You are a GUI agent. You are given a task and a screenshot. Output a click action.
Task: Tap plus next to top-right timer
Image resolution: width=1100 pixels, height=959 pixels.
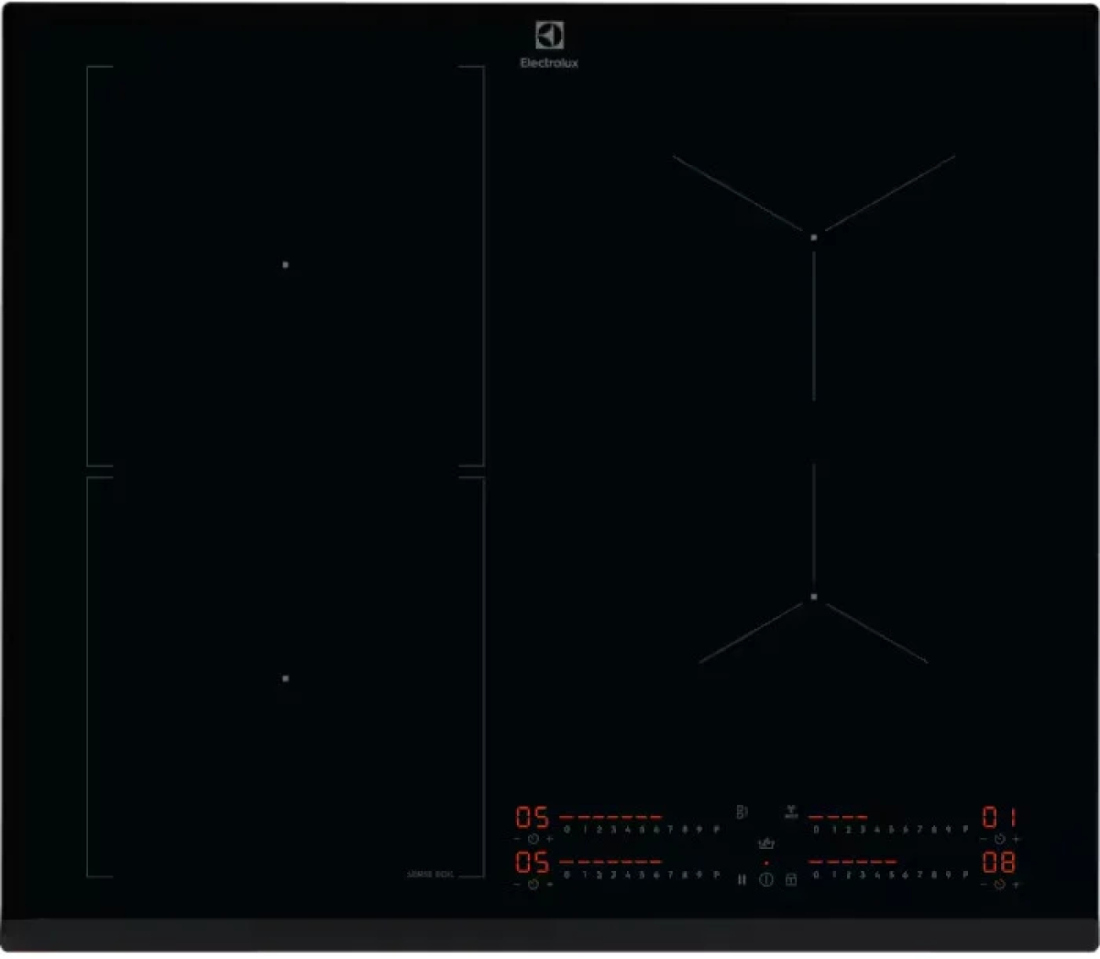click(x=1016, y=839)
